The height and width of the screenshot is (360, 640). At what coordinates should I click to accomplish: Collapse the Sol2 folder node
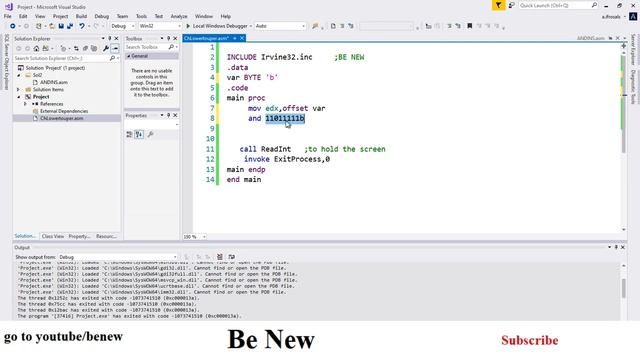click(x=18, y=76)
